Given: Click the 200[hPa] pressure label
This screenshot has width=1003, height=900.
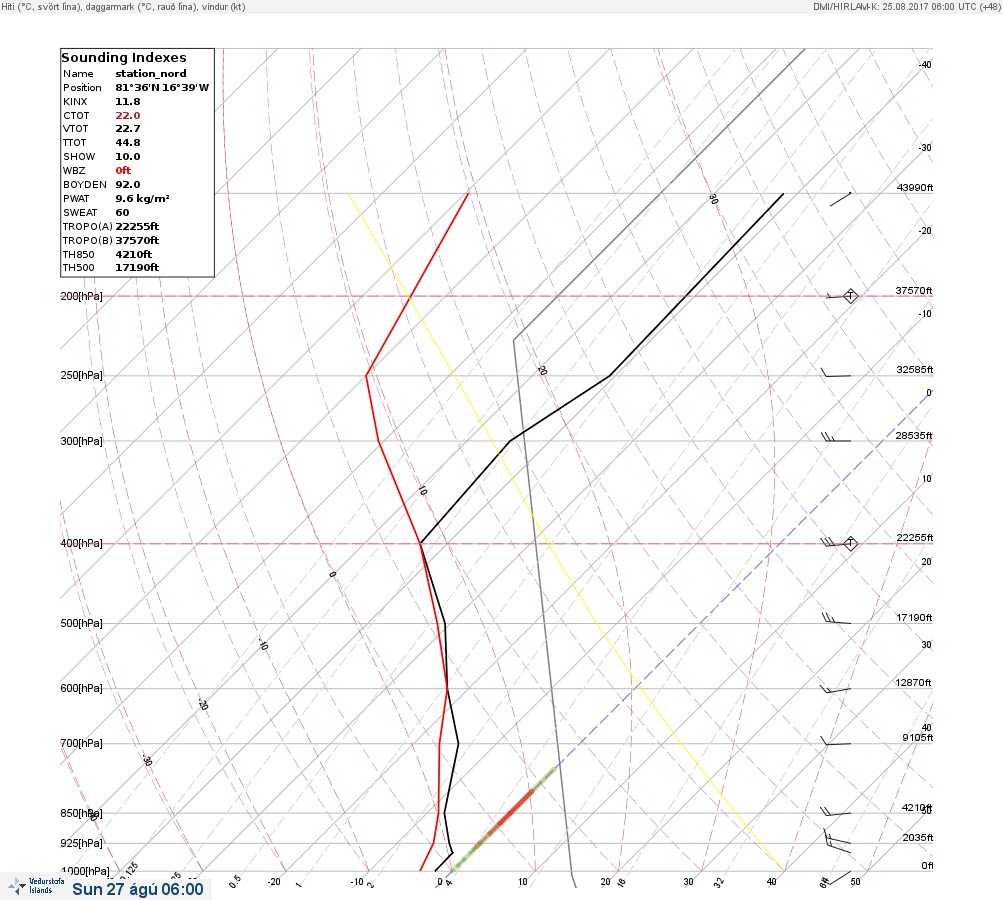Looking at the screenshot, I should (x=81, y=296).
